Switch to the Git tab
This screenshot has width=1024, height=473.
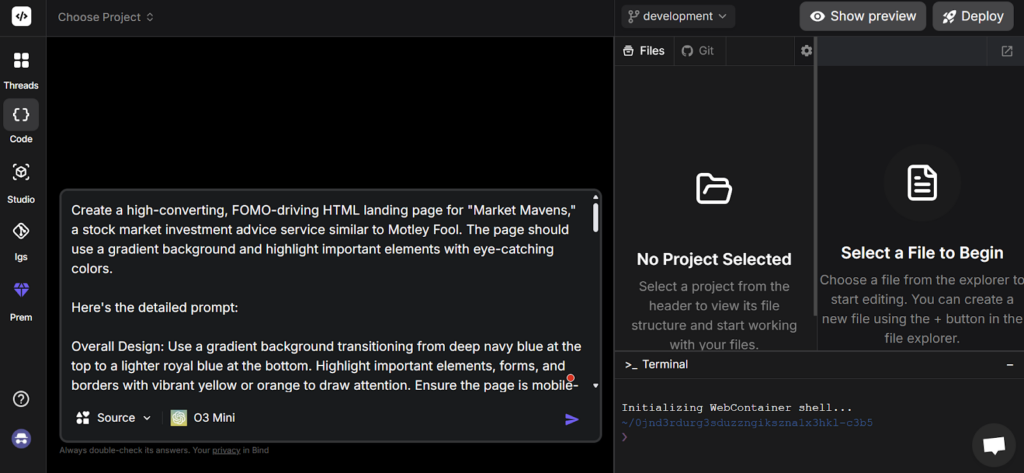coord(697,51)
